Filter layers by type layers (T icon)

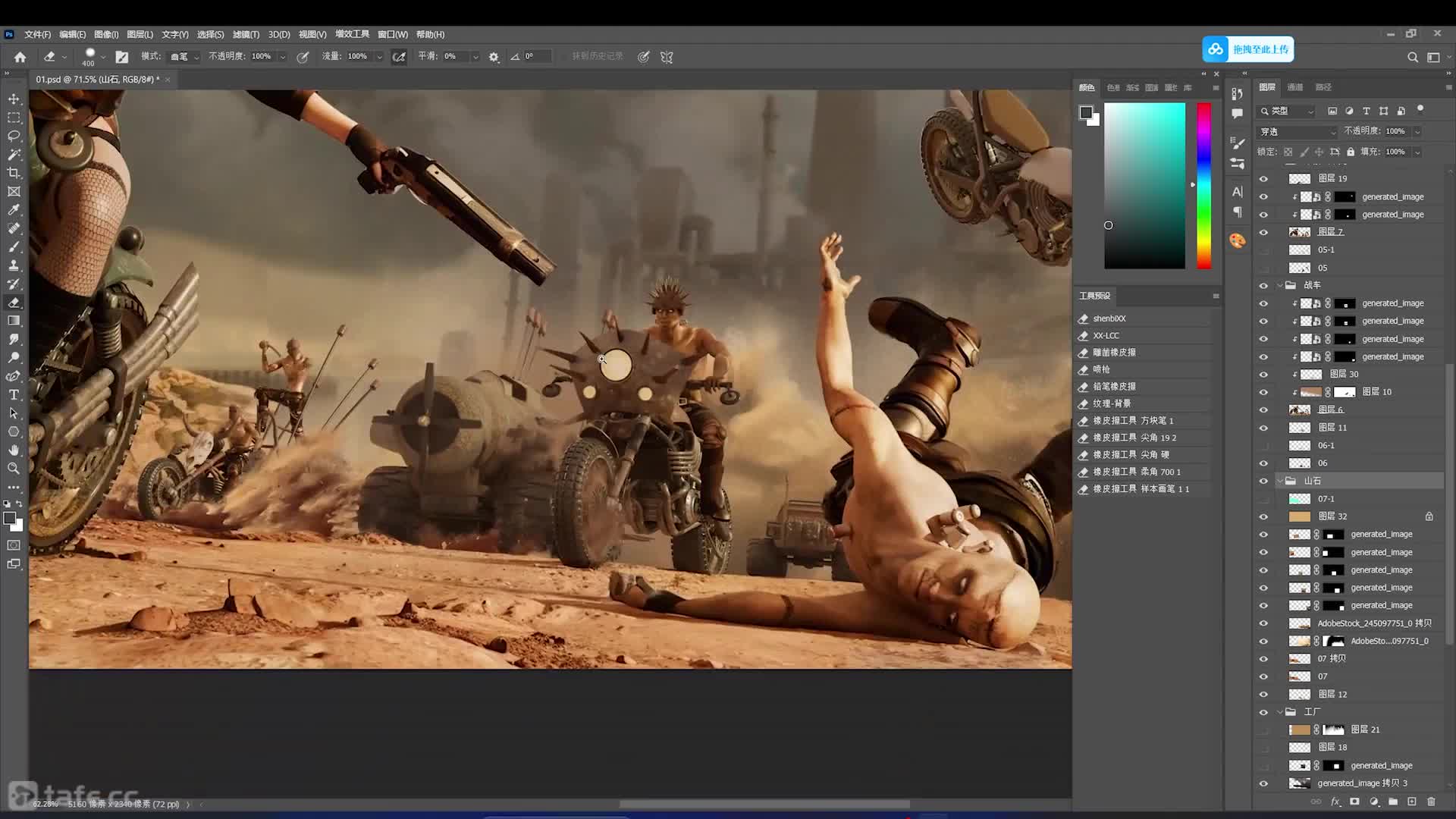[x=1366, y=111]
